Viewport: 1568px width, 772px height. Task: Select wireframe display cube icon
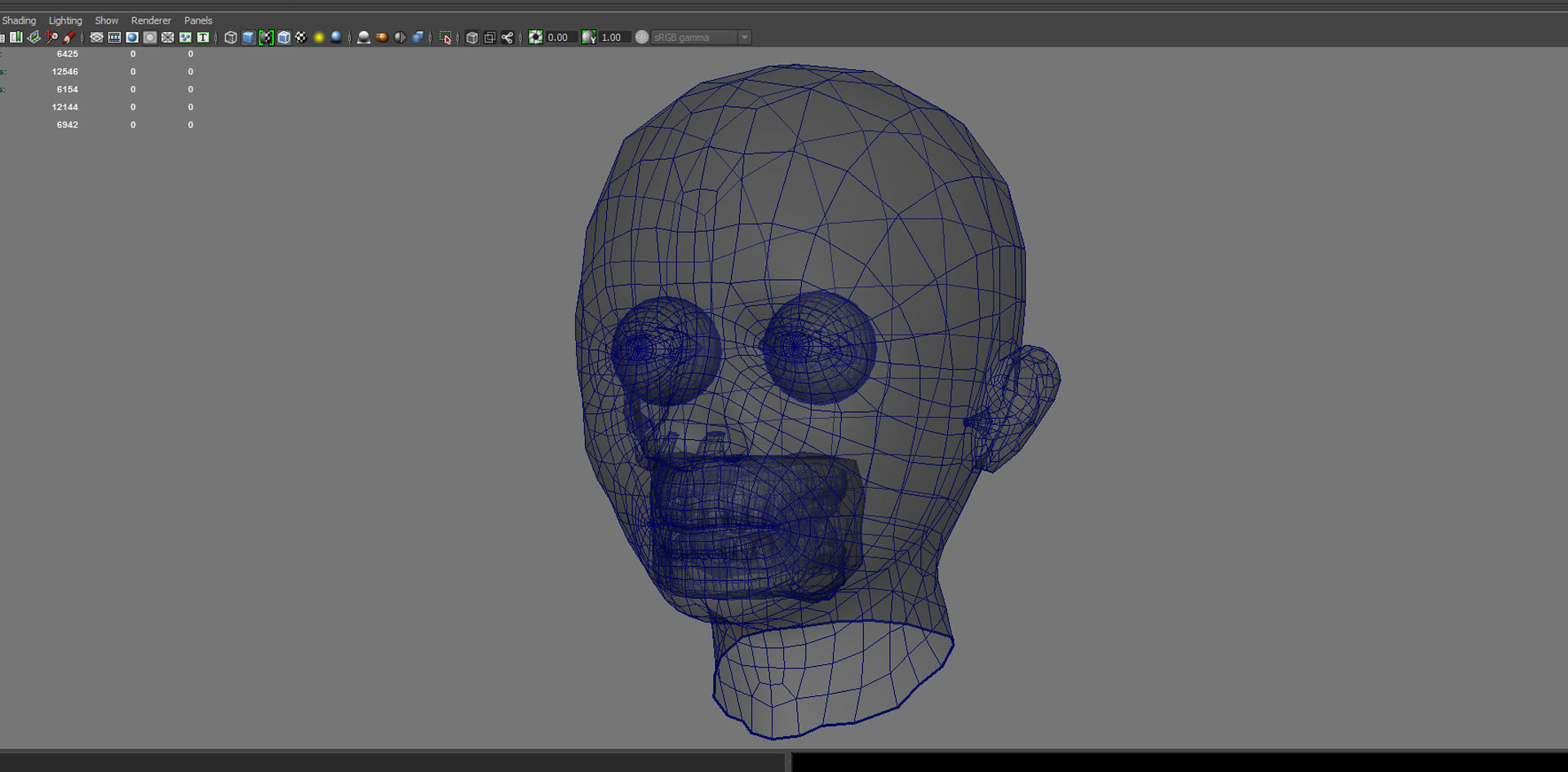click(x=231, y=38)
